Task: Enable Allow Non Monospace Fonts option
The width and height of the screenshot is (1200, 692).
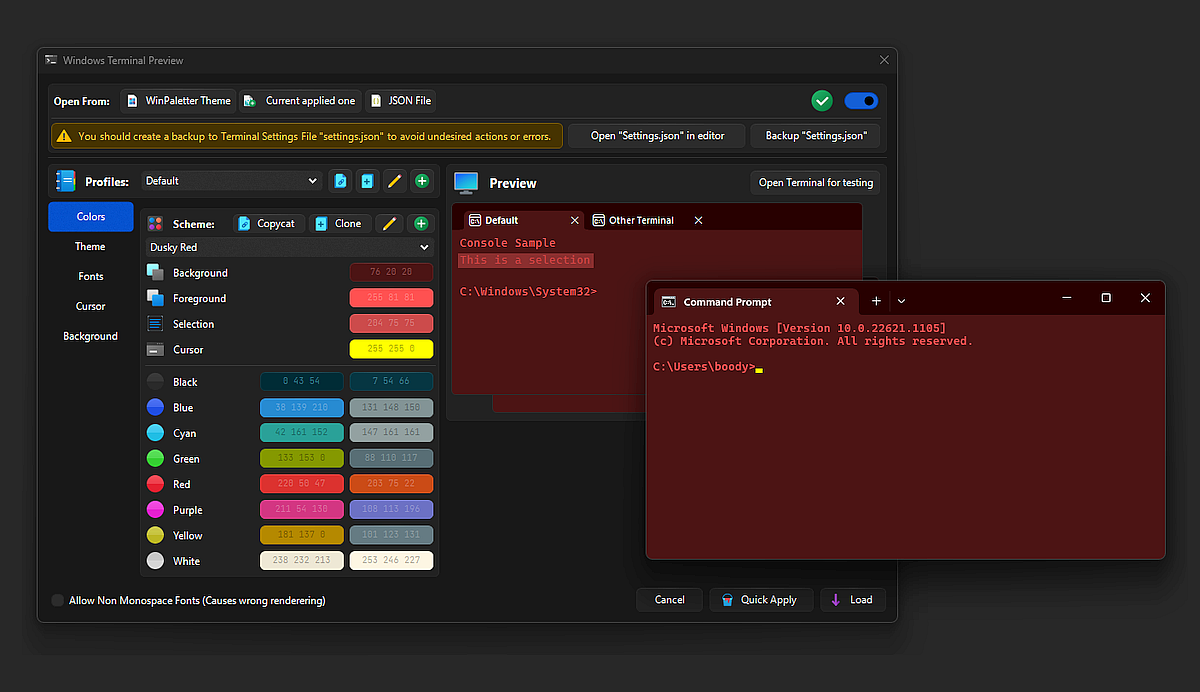Action: tap(58, 600)
